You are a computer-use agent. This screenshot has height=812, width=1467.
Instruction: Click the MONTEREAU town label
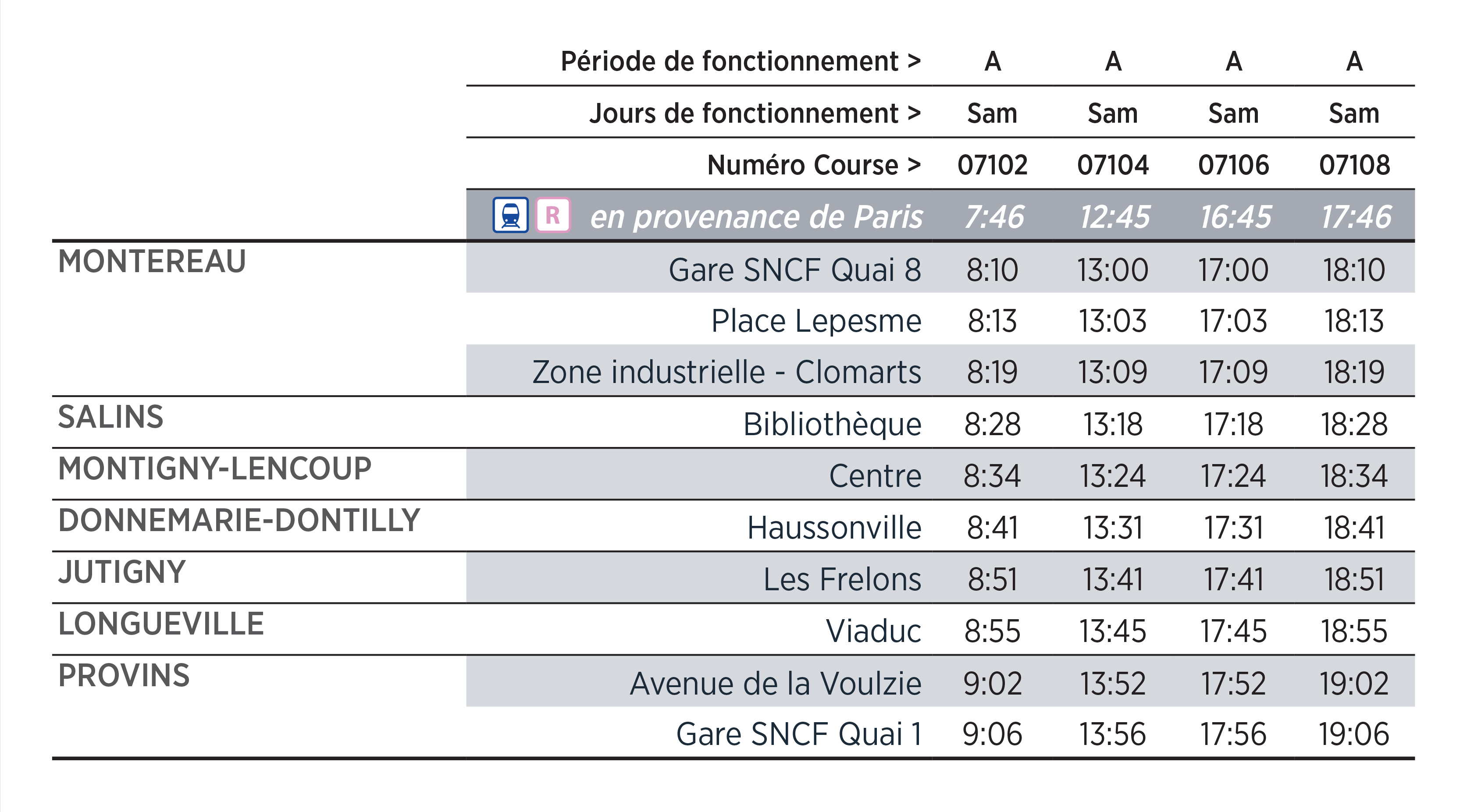click(152, 262)
